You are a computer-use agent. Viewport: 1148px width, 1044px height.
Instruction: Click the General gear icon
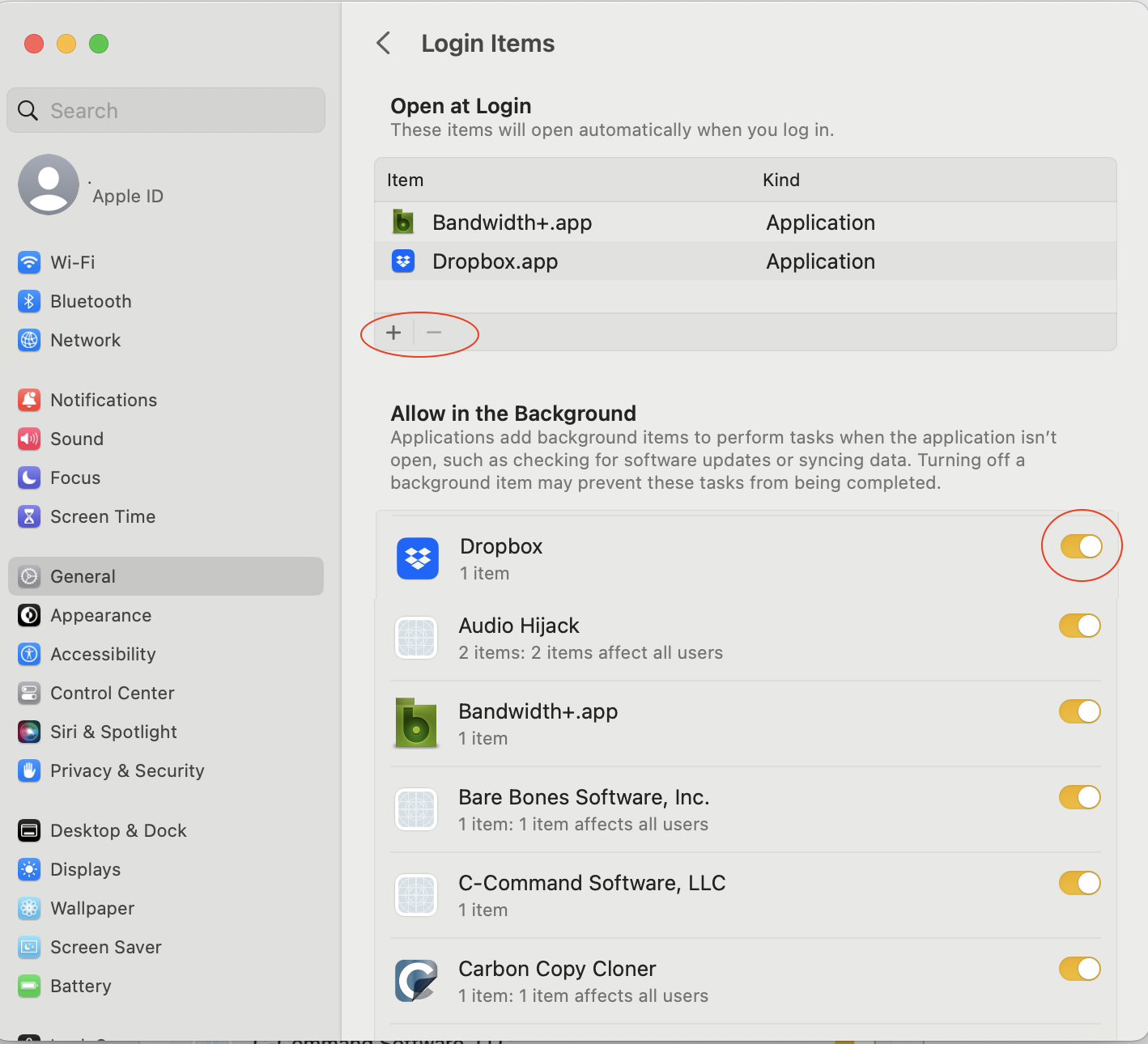(x=29, y=576)
